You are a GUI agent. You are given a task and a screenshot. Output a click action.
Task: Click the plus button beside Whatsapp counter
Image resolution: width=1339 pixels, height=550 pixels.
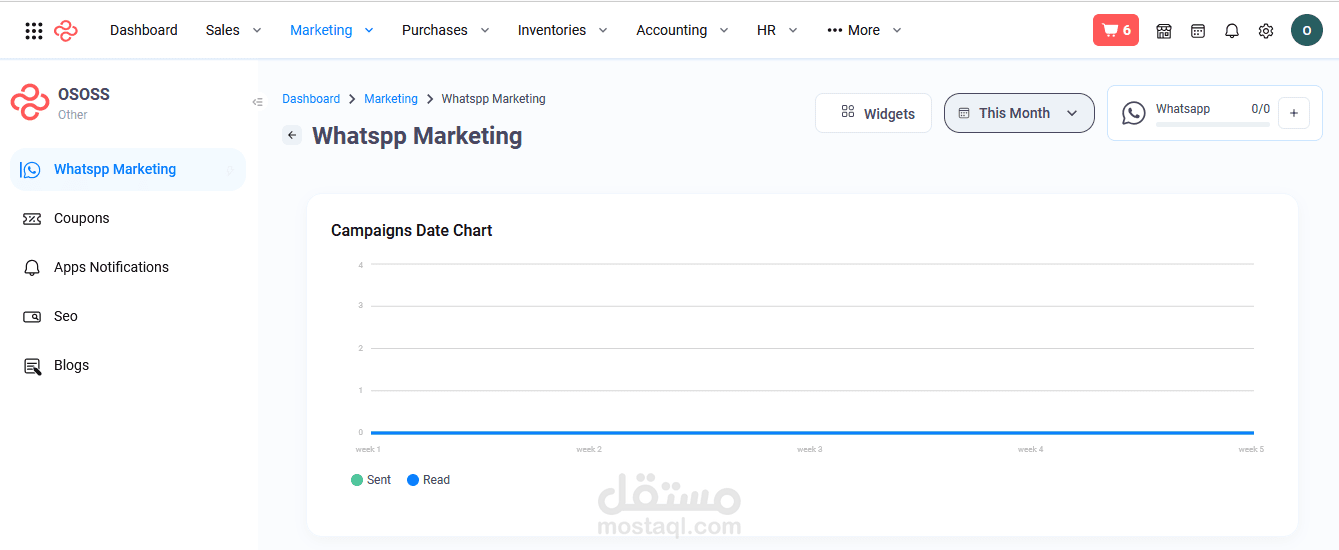[x=1293, y=113]
